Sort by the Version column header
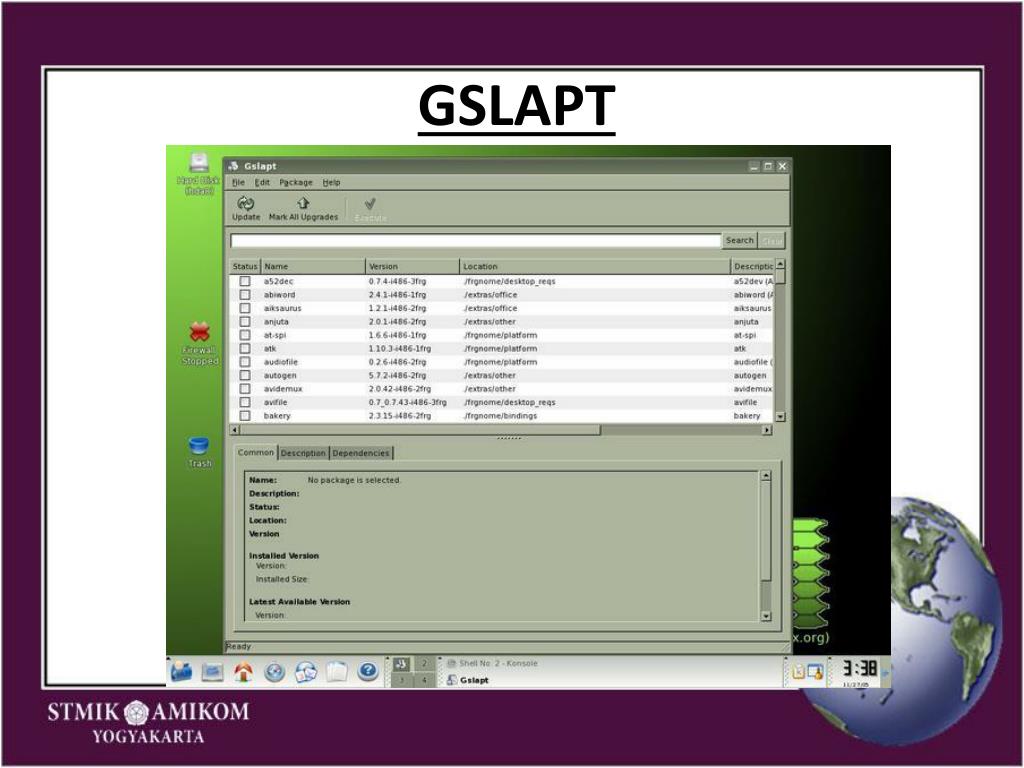 click(x=412, y=266)
